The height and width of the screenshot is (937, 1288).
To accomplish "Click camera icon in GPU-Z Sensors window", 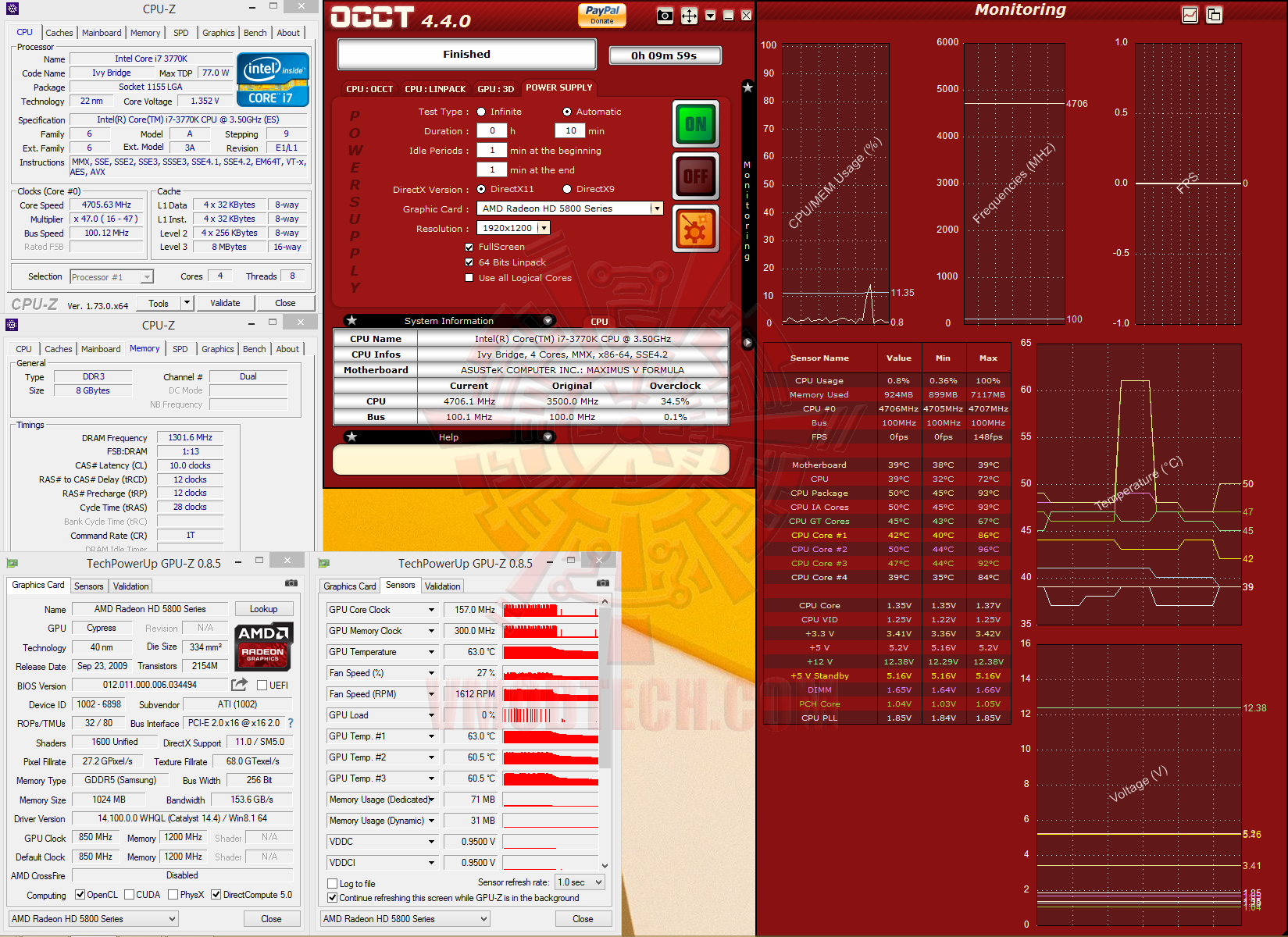I will point(603,583).
